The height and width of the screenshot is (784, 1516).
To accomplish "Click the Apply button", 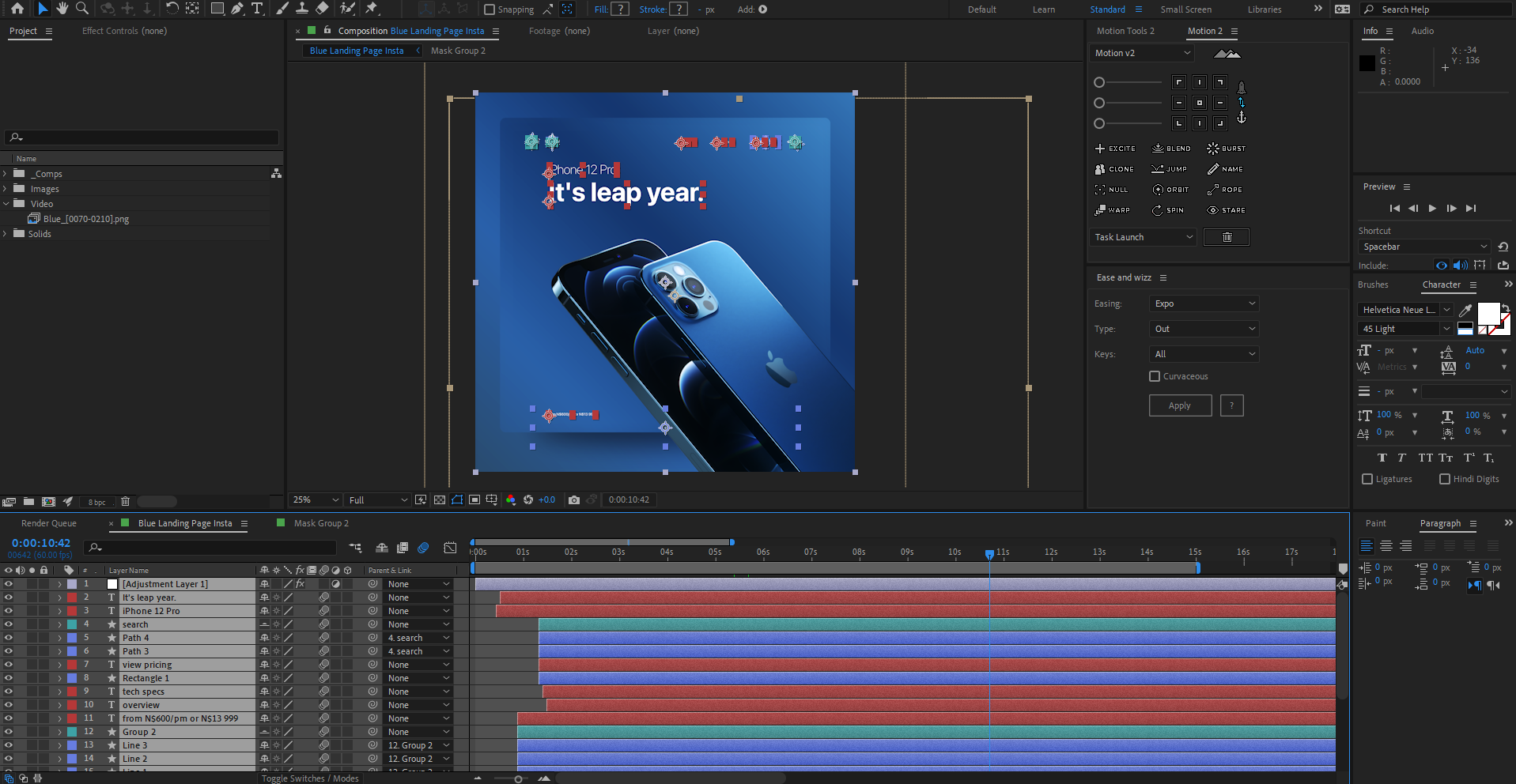I will pos(1180,405).
